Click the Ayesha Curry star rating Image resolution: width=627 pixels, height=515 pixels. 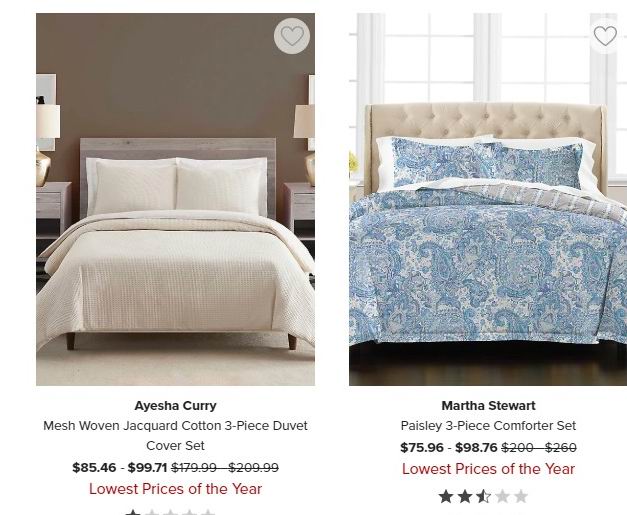(x=170, y=512)
